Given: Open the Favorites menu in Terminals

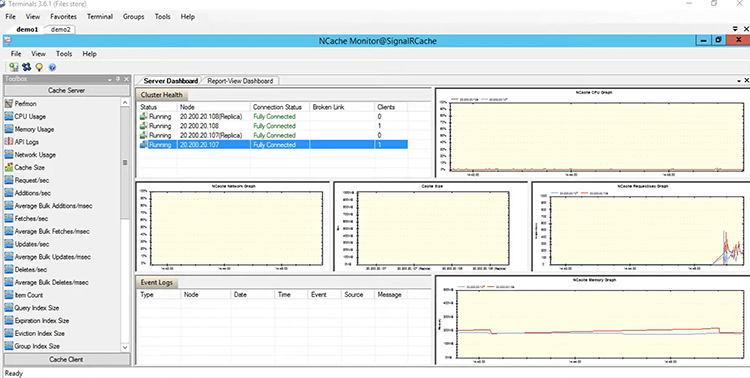Looking at the screenshot, I should (x=63, y=16).
